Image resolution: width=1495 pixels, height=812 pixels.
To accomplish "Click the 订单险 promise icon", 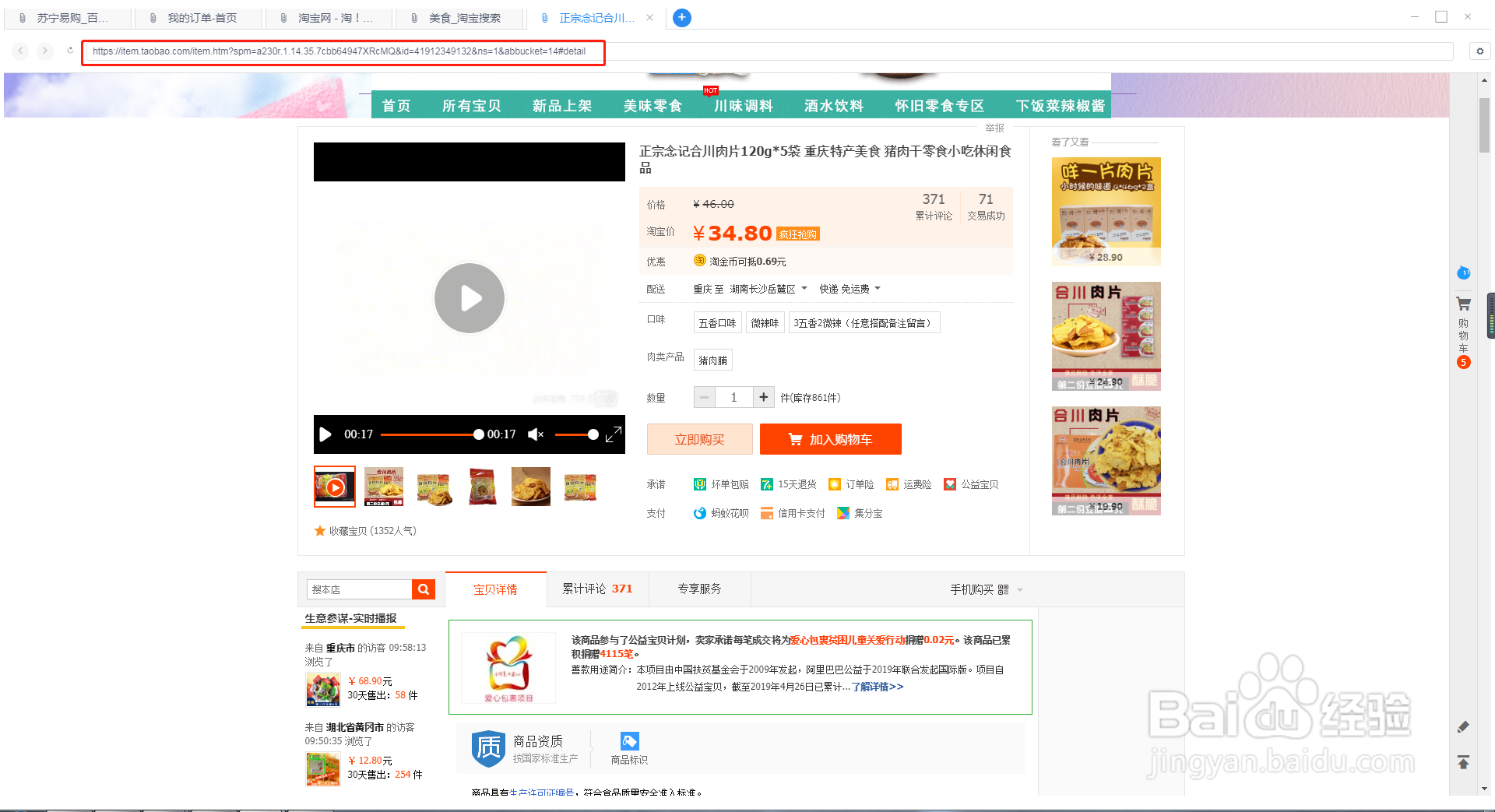I will pos(835,484).
